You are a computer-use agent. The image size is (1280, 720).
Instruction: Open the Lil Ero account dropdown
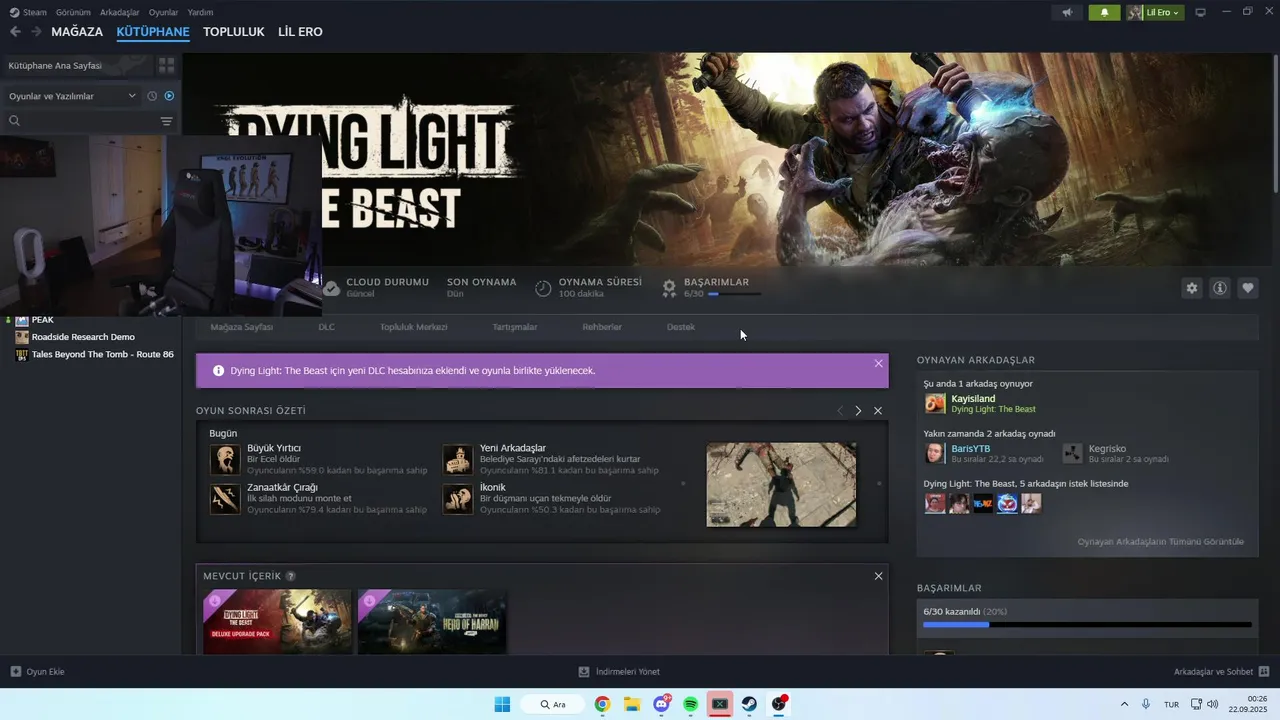coord(1155,12)
